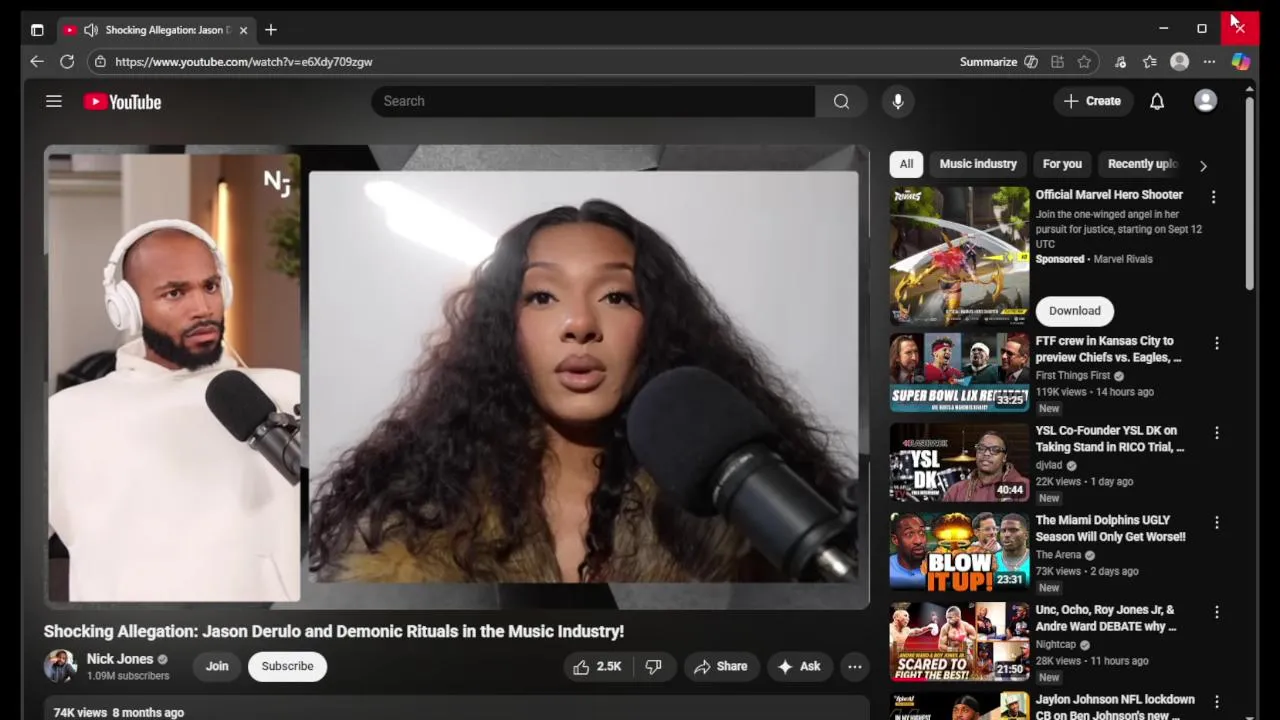Share the video
Viewport: 1280px width, 720px height.
click(720, 666)
